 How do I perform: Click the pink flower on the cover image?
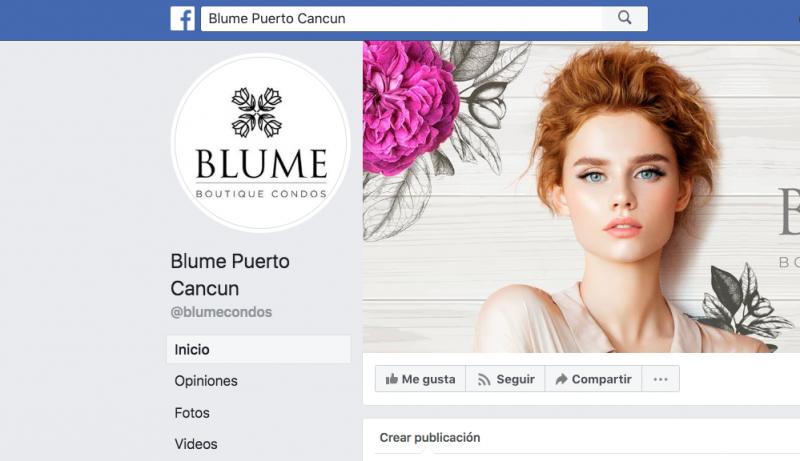(x=408, y=107)
